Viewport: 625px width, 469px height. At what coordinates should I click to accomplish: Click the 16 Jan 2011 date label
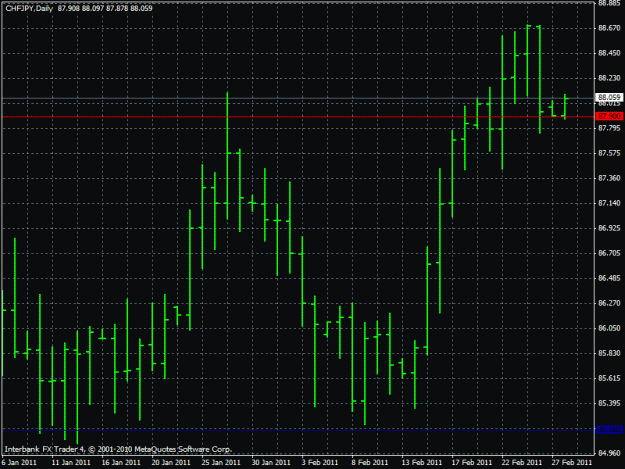click(121, 462)
